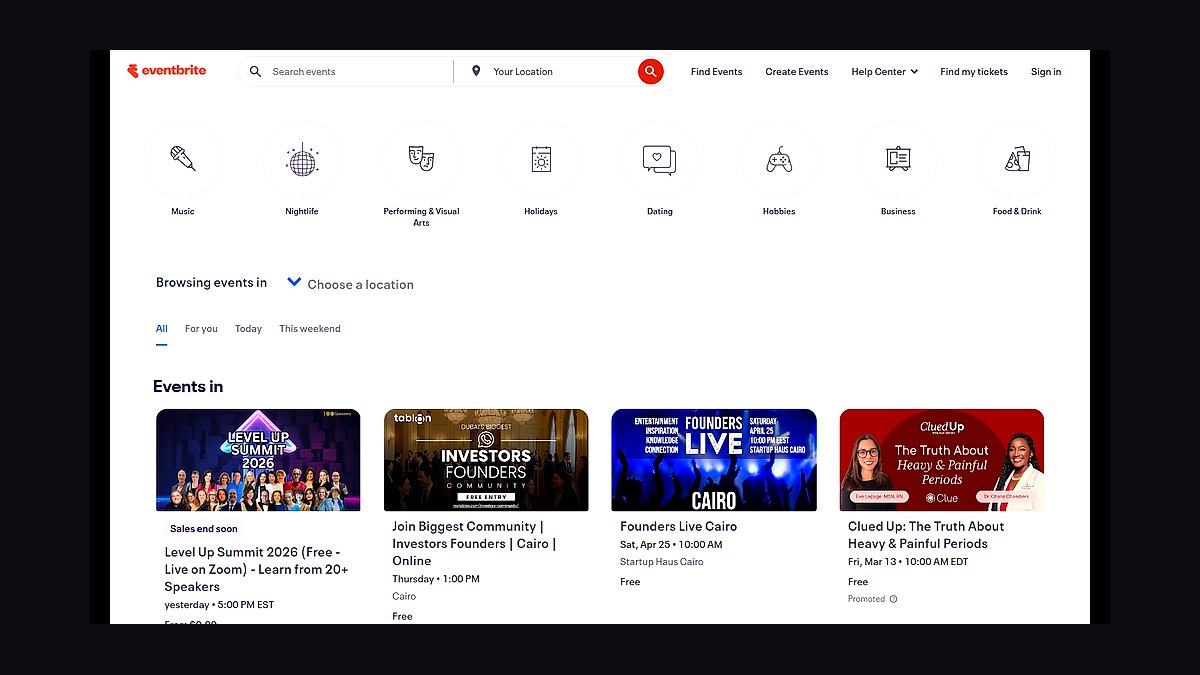Click the Find my tickets link

[x=974, y=72]
